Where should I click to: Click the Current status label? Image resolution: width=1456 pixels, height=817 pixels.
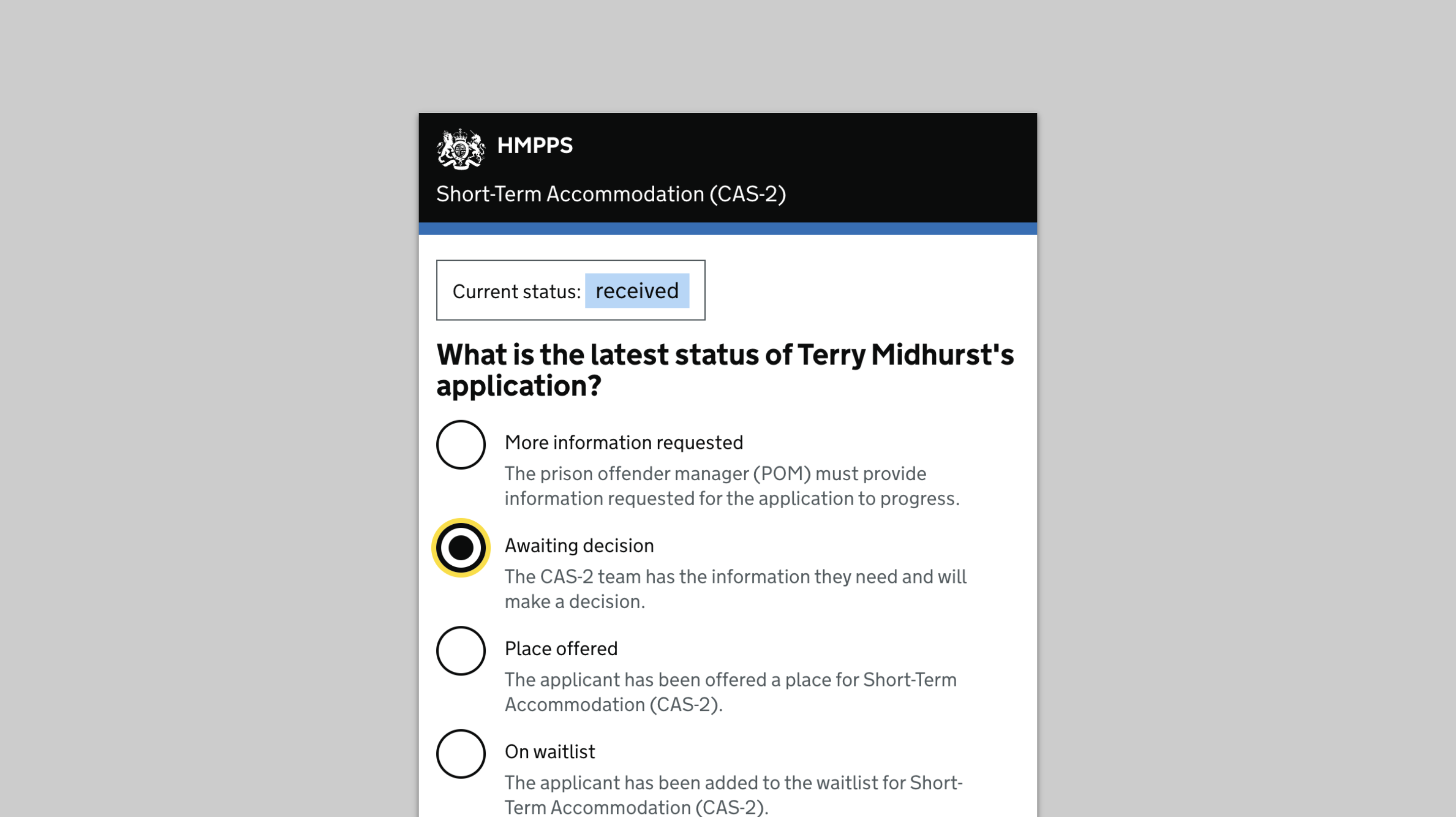(517, 292)
